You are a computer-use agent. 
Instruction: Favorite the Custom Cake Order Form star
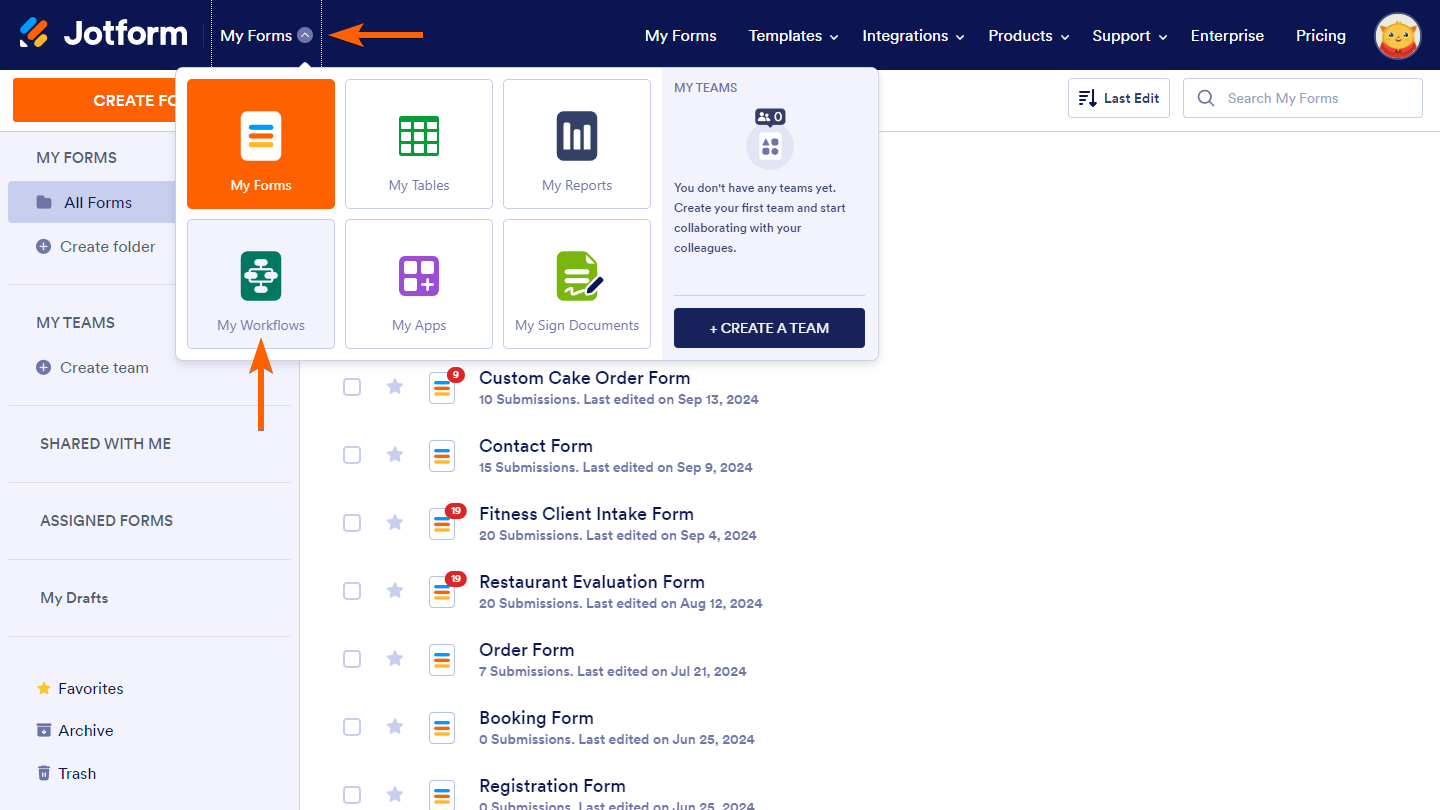click(395, 386)
